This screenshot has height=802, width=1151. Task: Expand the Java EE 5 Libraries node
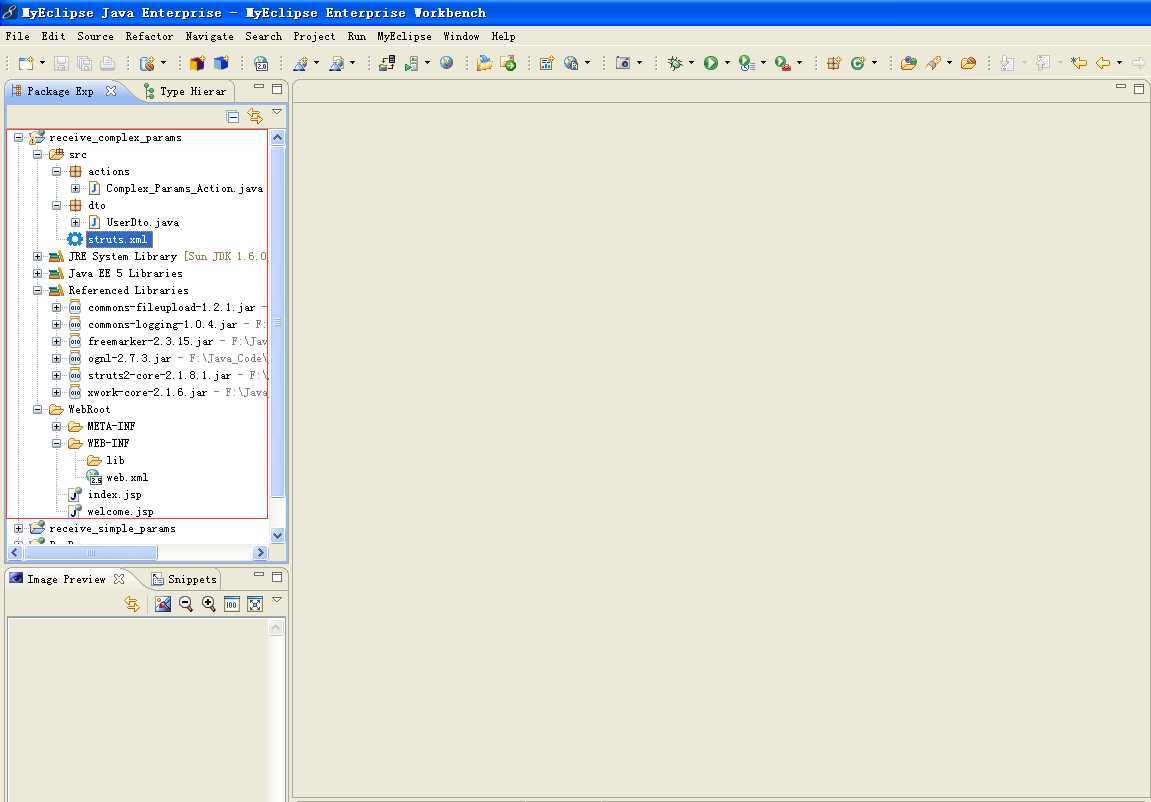click(x=37, y=274)
